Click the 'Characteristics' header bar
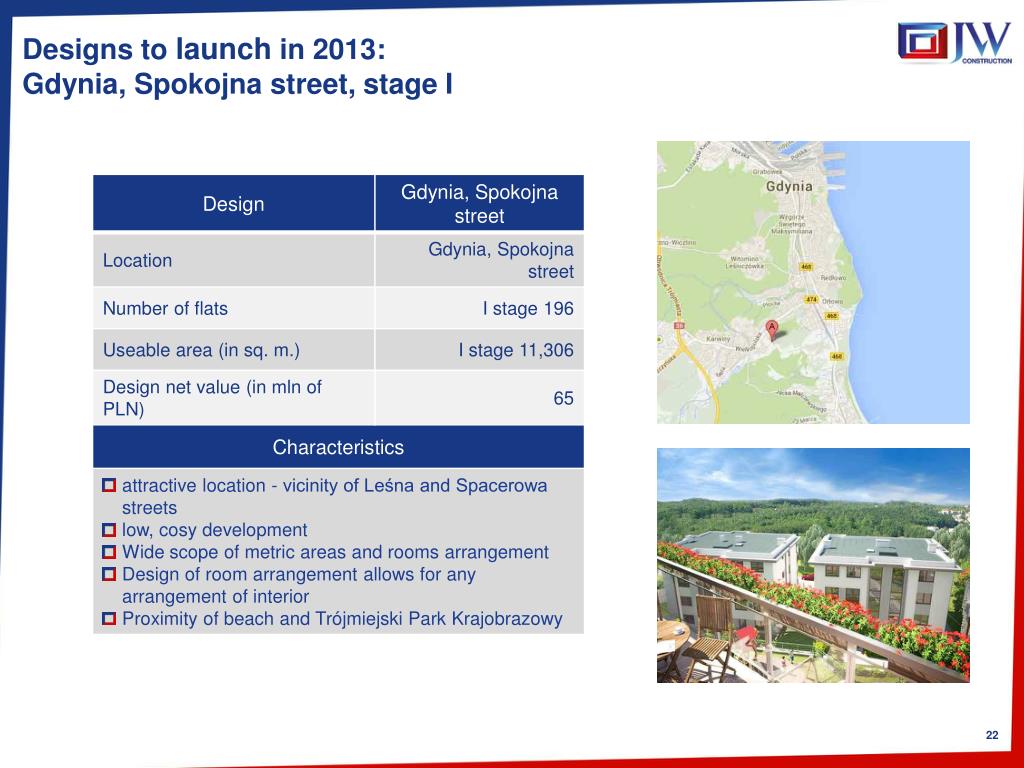 coord(338,447)
